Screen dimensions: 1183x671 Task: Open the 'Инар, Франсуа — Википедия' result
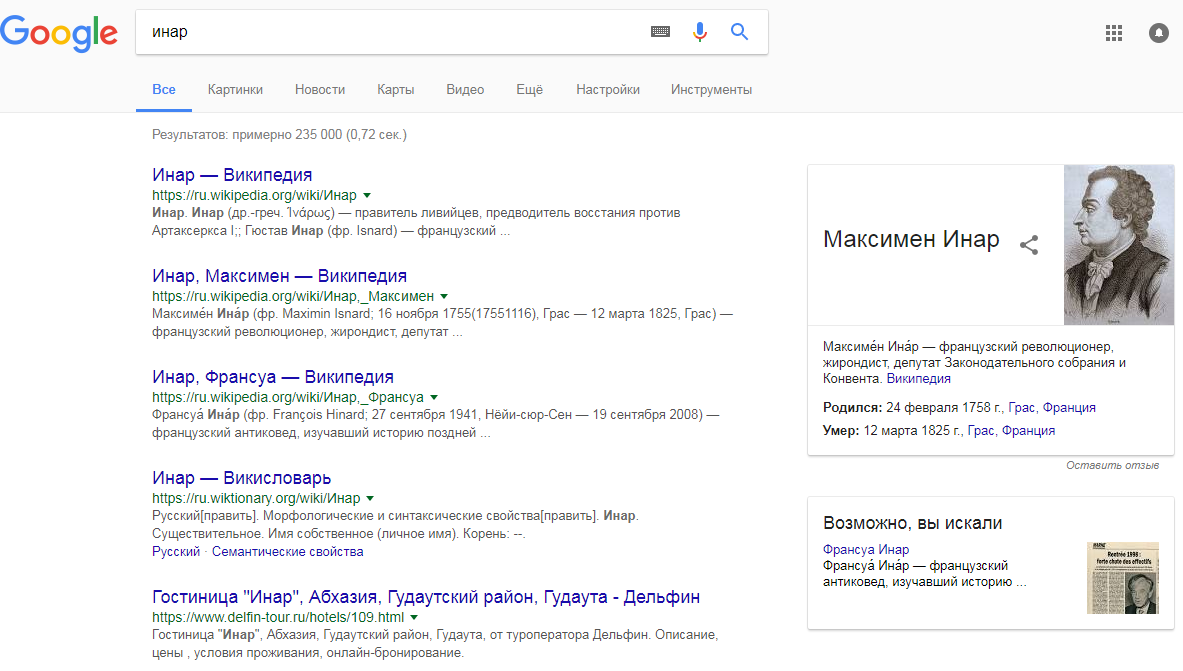(x=272, y=377)
